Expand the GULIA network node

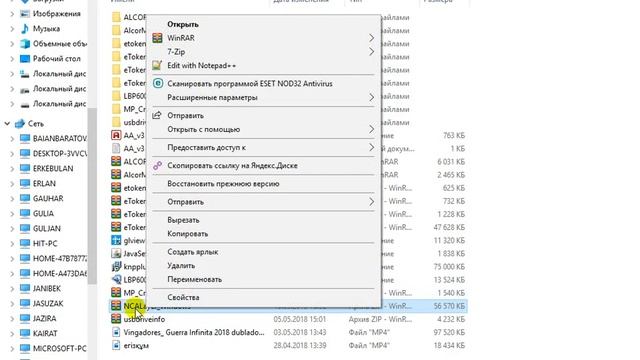[12, 213]
